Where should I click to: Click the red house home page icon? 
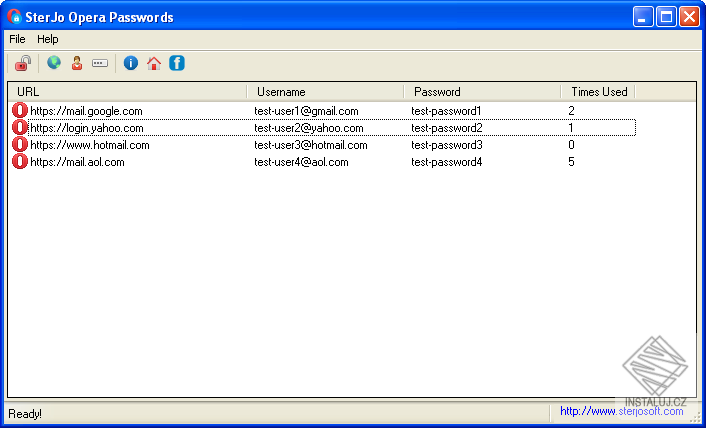(154, 63)
